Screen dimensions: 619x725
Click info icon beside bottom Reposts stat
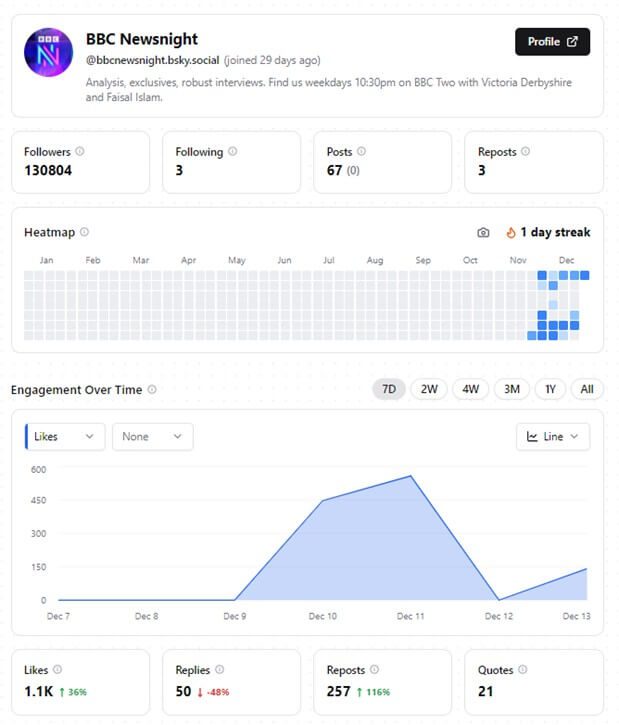click(374, 669)
